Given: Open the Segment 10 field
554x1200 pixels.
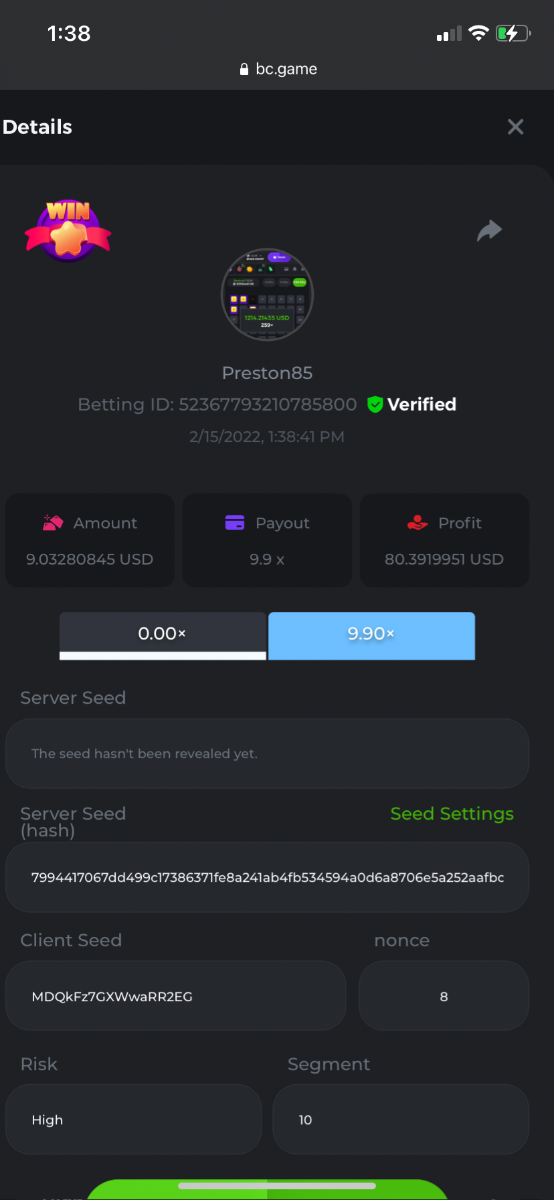Looking at the screenshot, I should [401, 1119].
